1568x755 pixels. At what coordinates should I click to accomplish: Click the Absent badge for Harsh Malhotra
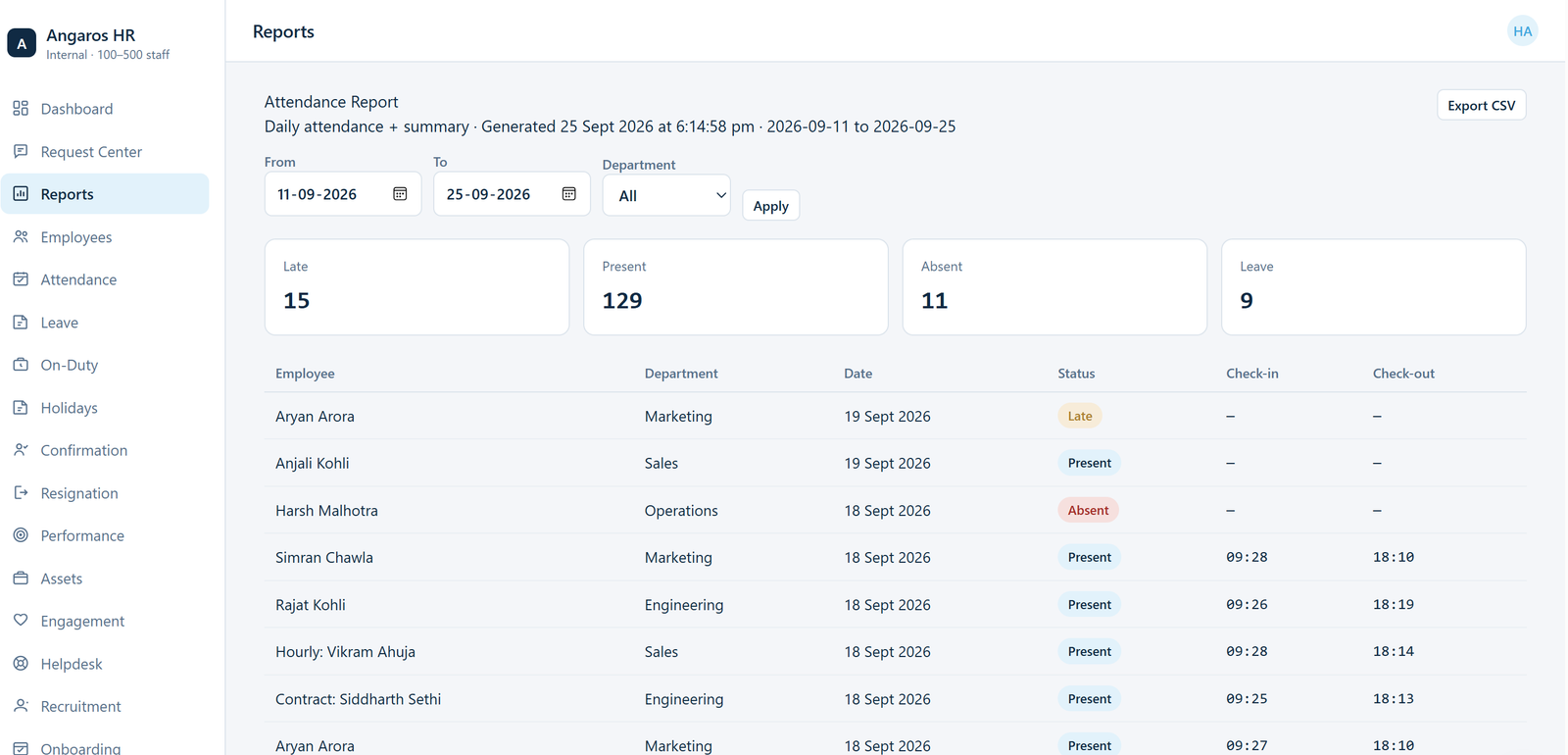click(x=1088, y=510)
